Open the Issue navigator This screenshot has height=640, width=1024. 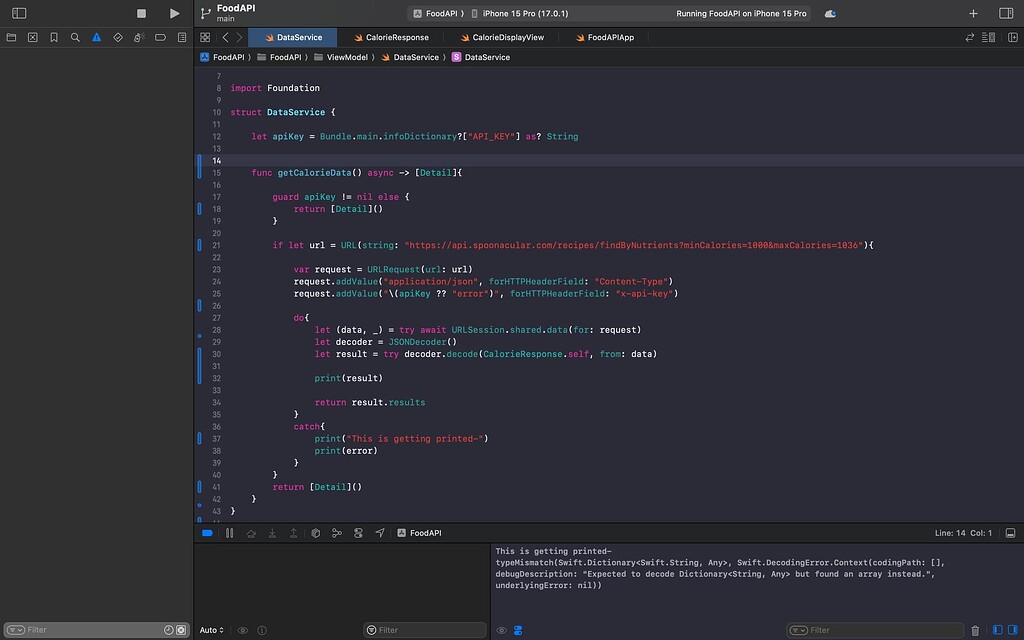click(96, 37)
